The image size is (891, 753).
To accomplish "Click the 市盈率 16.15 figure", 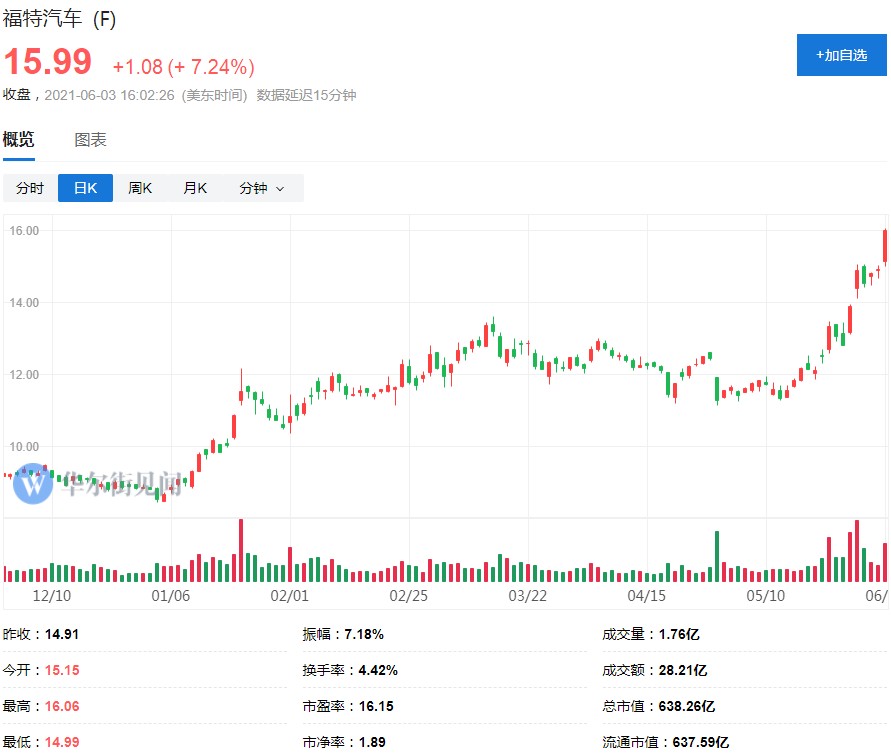I will click(x=376, y=706).
